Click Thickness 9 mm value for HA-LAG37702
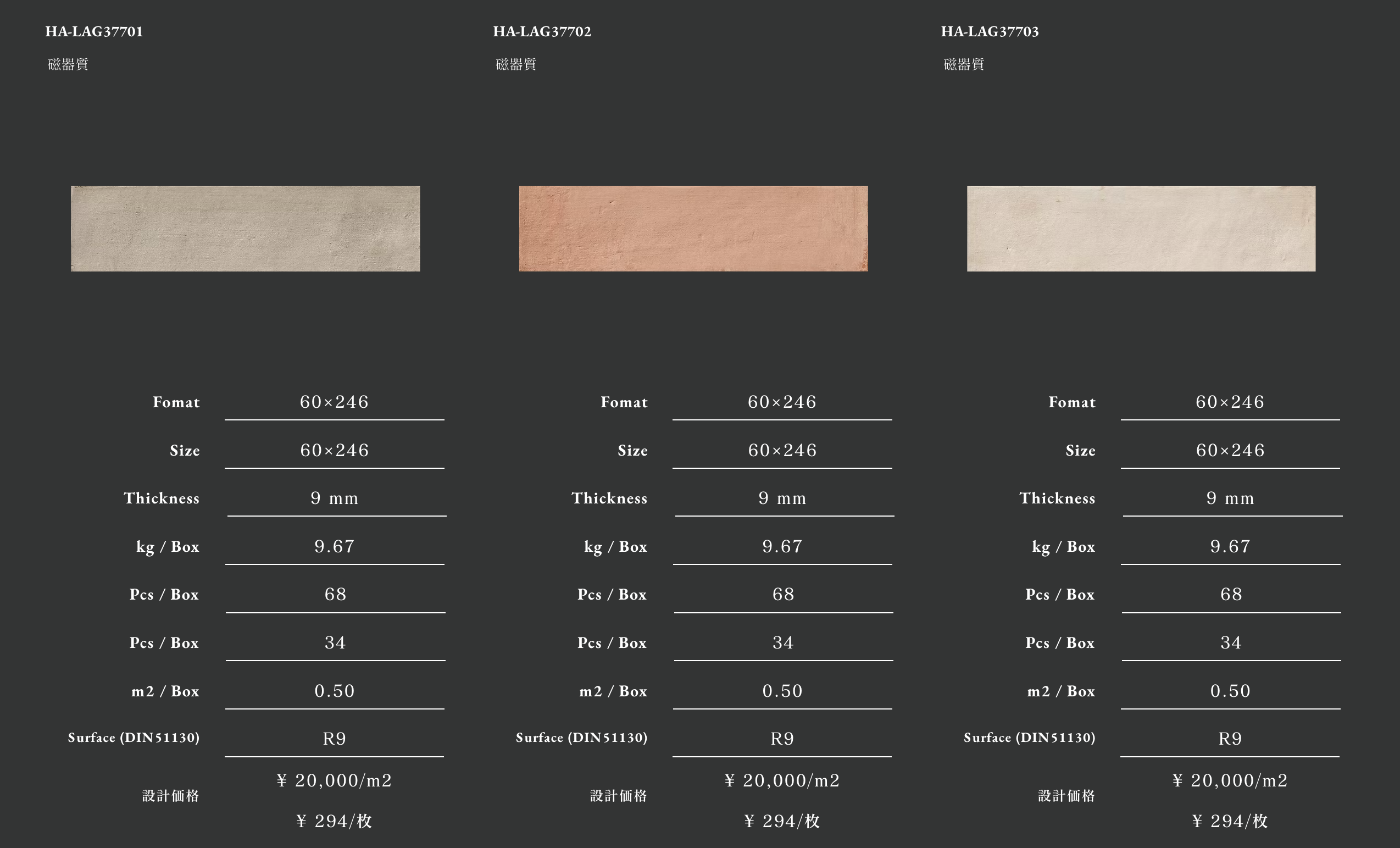The image size is (1400, 848). pyautogui.click(x=782, y=498)
